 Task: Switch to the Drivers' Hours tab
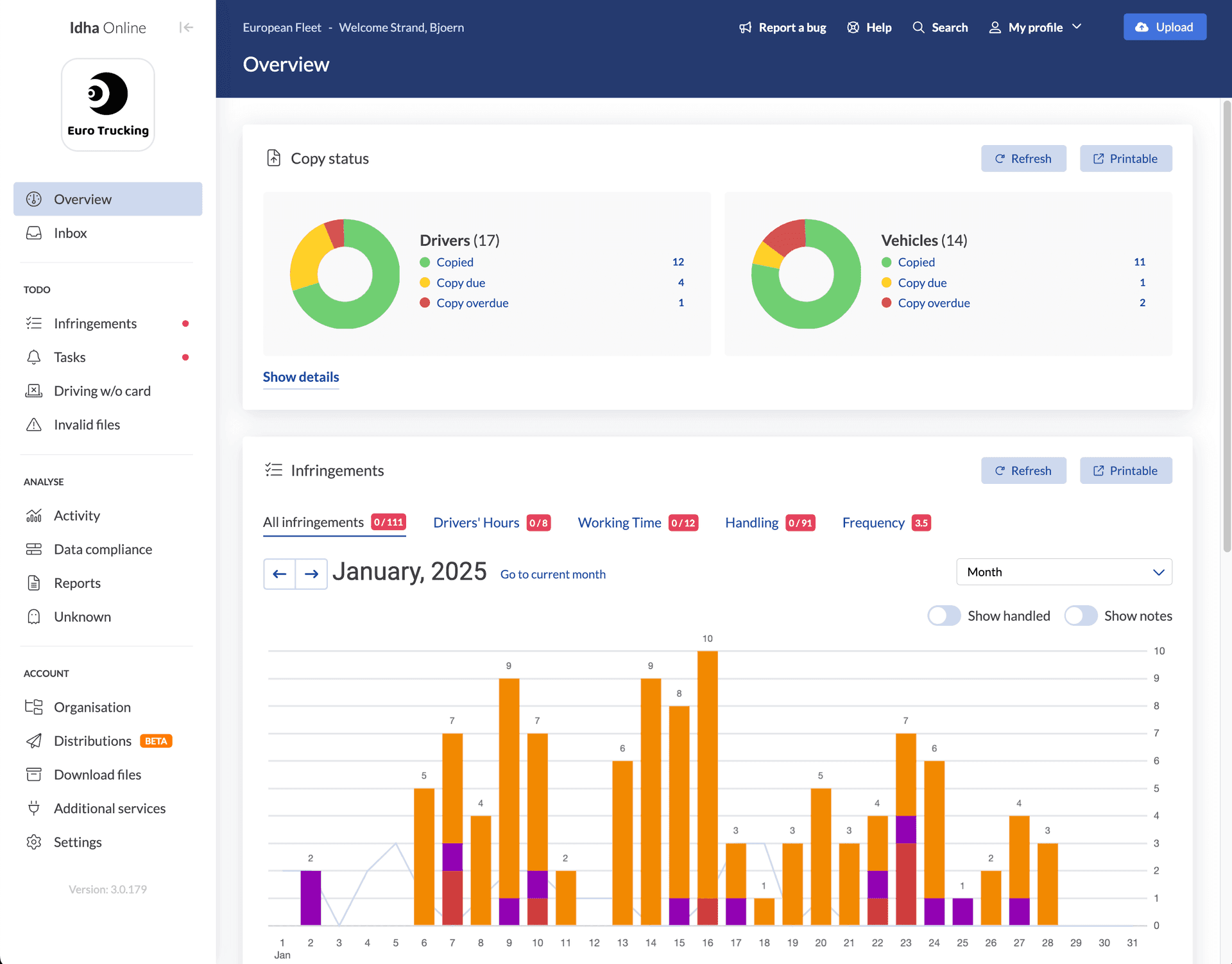[476, 522]
